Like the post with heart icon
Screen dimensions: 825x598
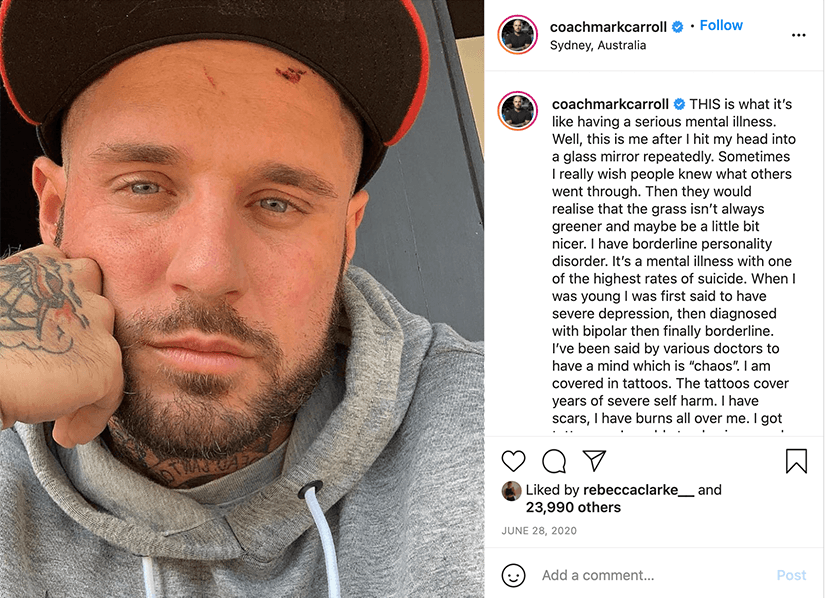[x=513, y=461]
